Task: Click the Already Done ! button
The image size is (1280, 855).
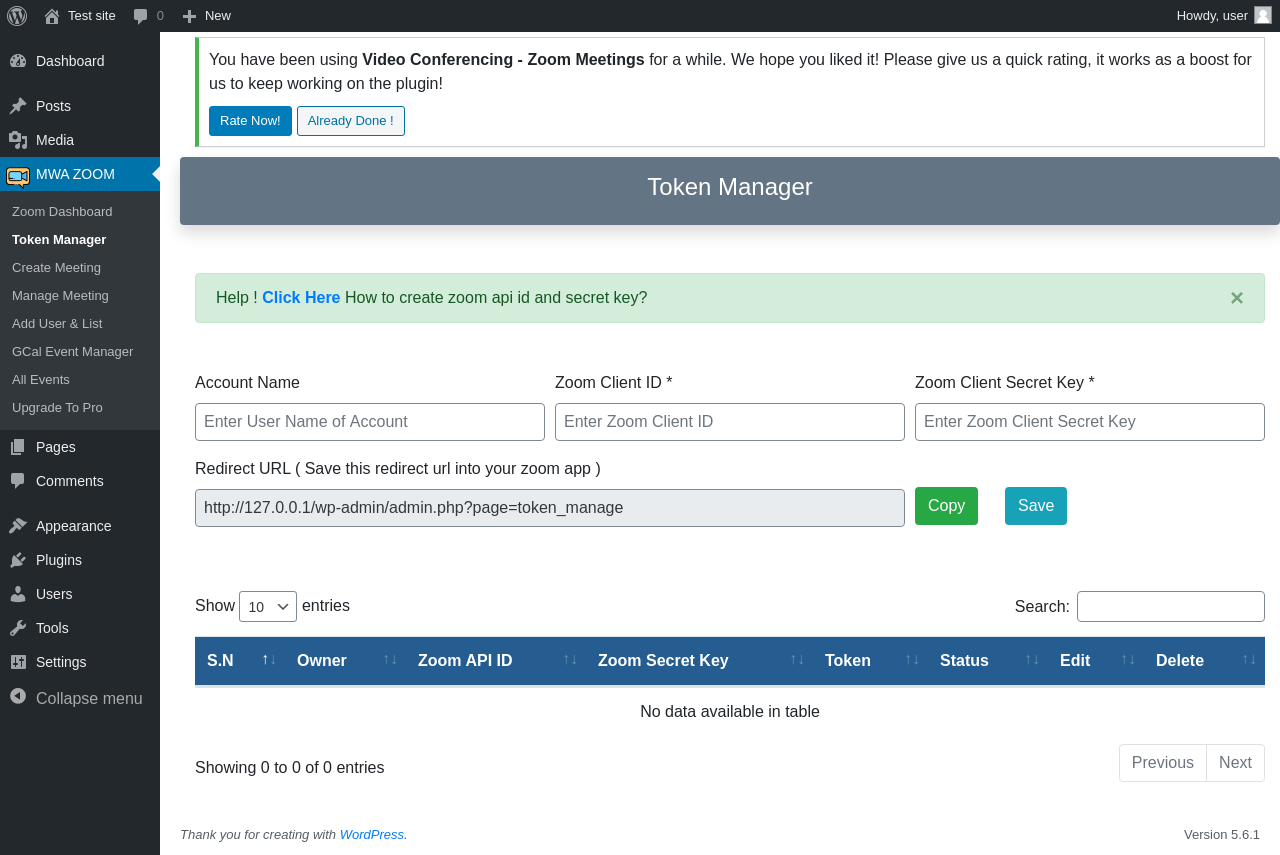Action: pos(351,121)
